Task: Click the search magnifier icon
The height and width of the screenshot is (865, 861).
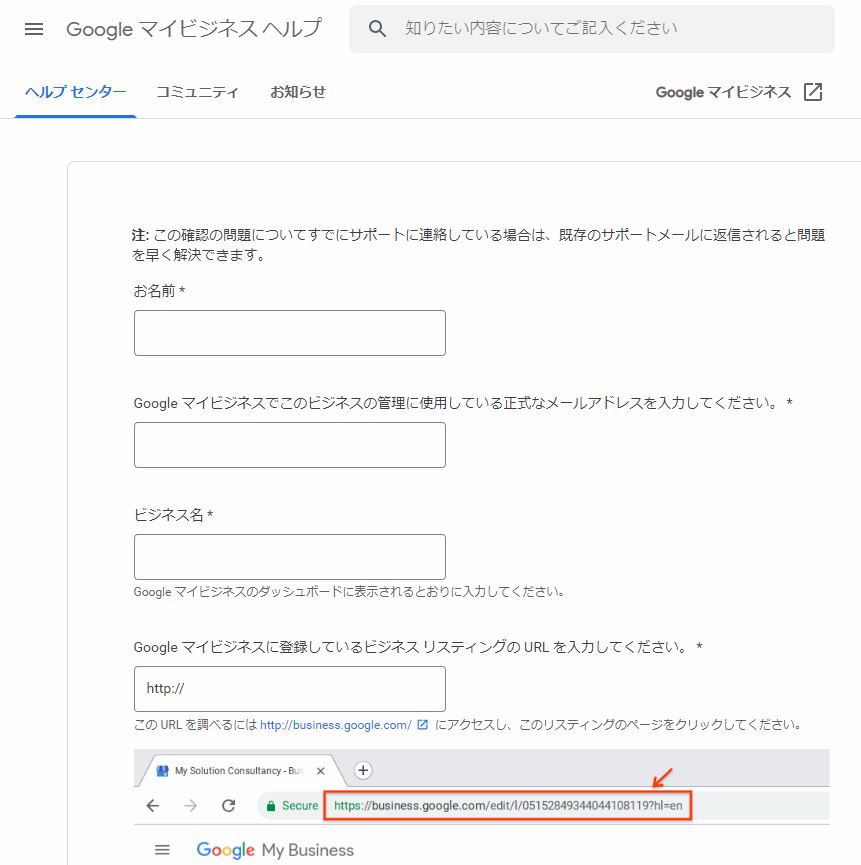Action: 377,29
